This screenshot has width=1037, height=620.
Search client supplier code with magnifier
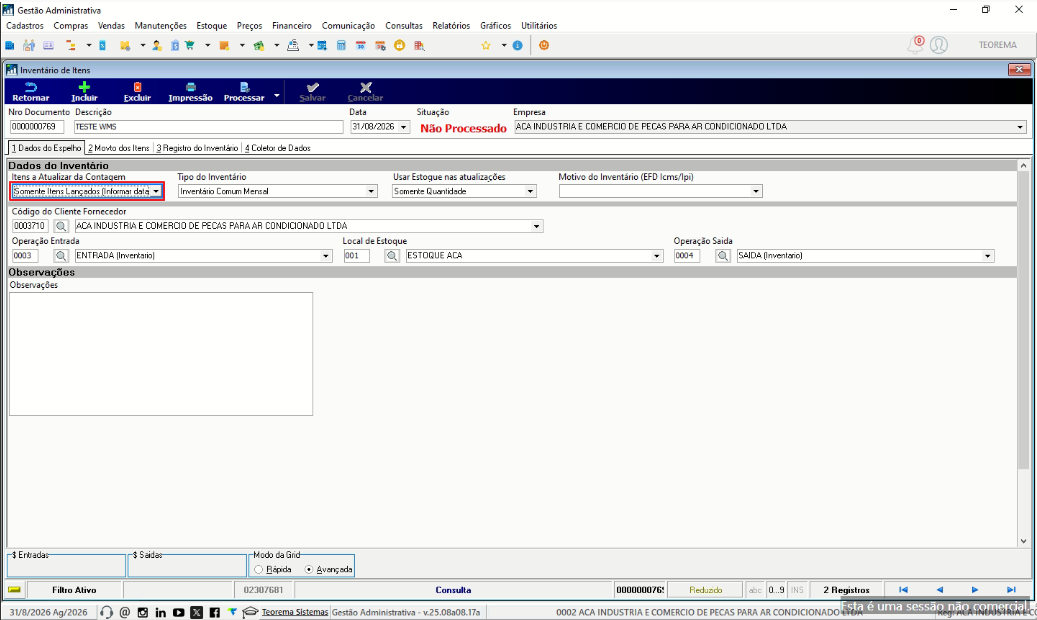coord(61,226)
